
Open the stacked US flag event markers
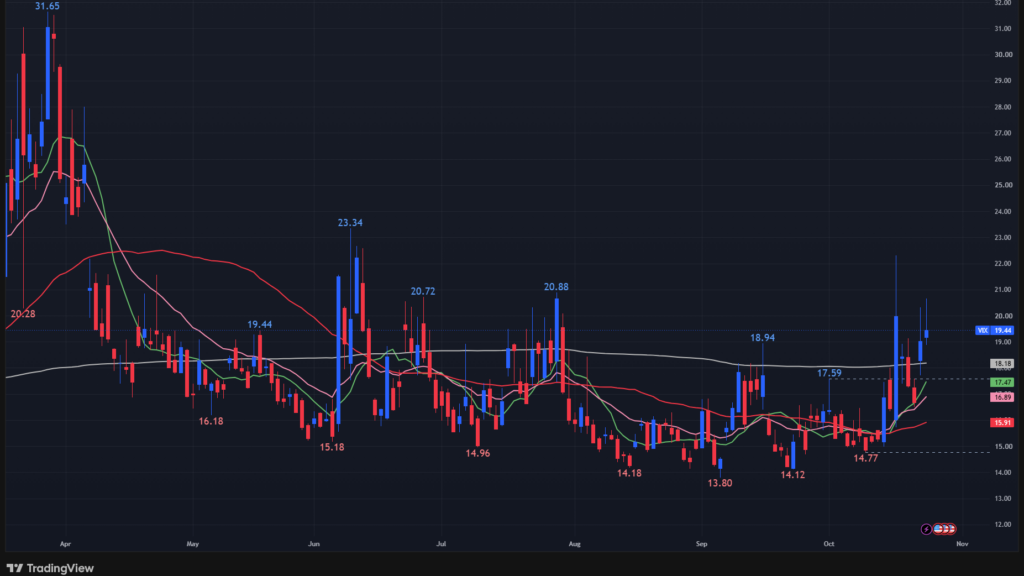[x=944, y=529]
